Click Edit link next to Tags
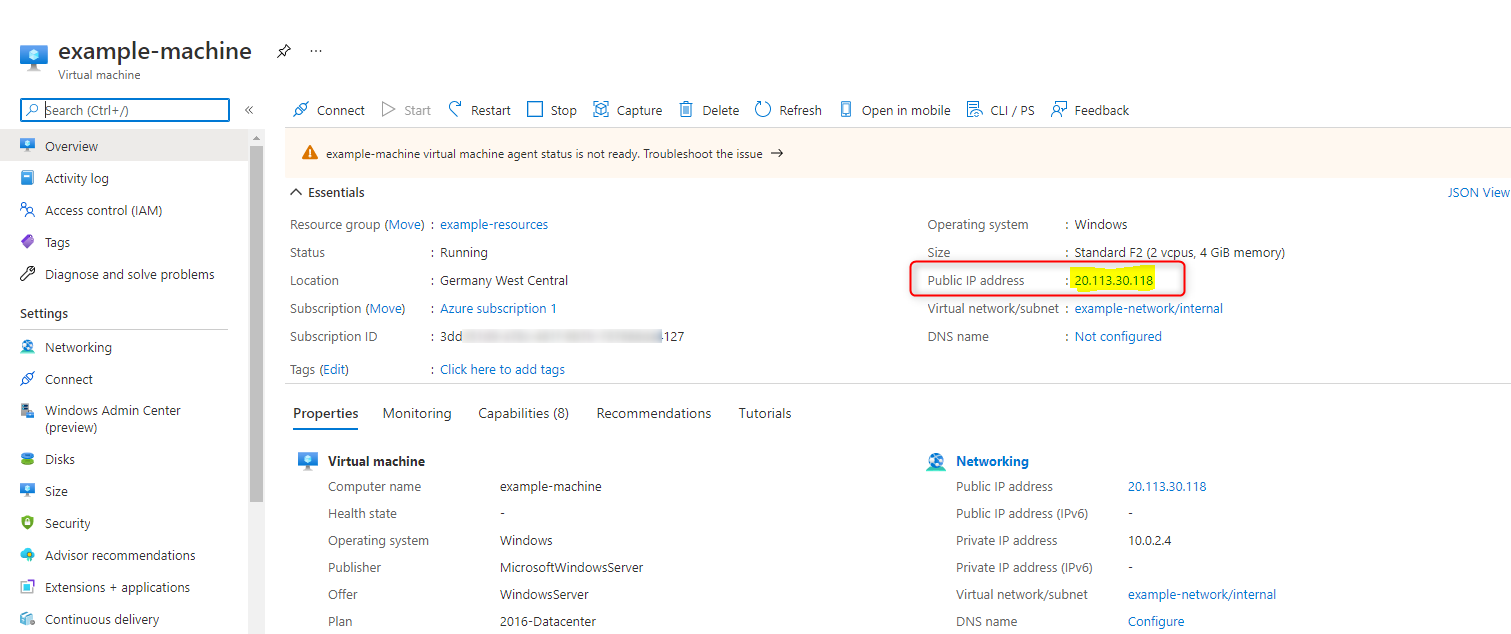 [x=334, y=369]
